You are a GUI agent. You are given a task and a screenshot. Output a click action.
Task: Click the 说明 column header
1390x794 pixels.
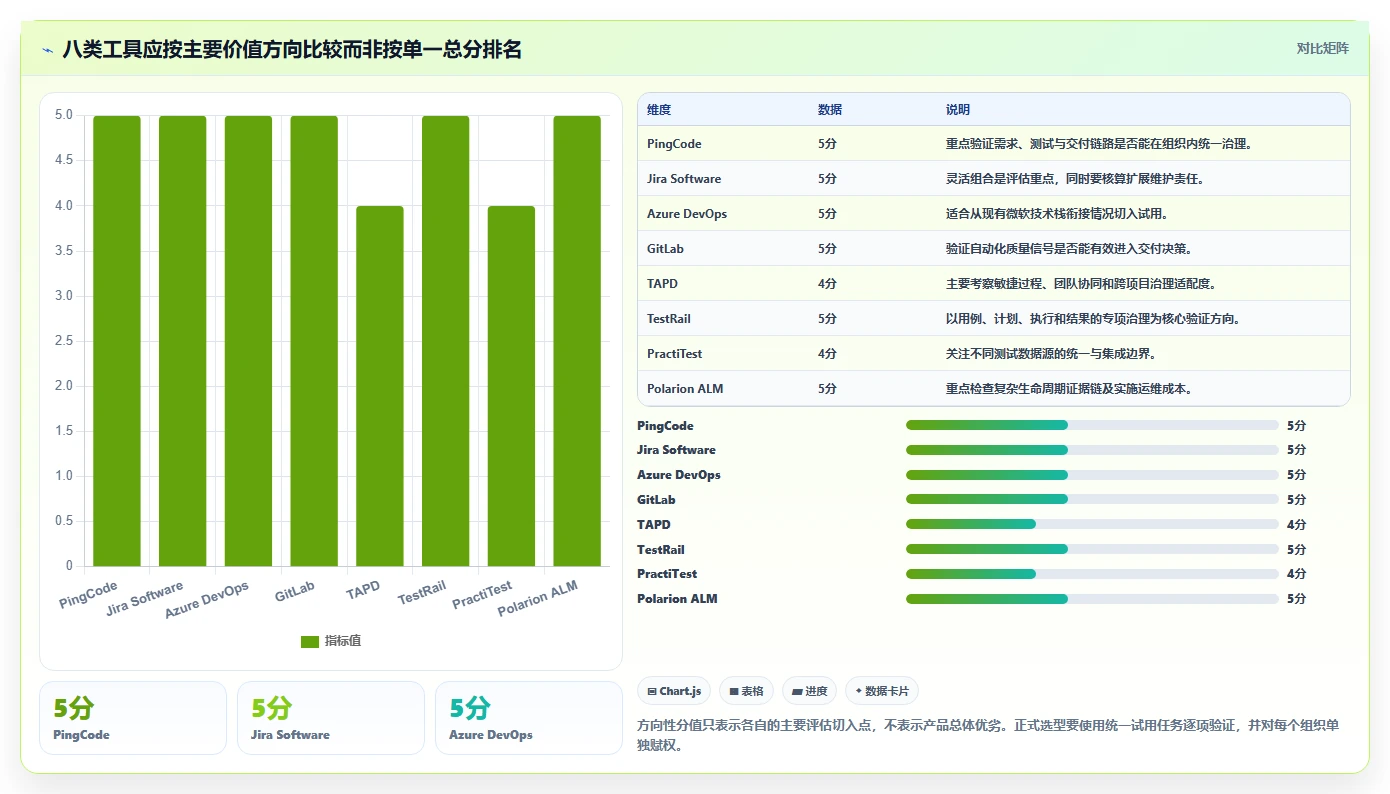(x=958, y=109)
